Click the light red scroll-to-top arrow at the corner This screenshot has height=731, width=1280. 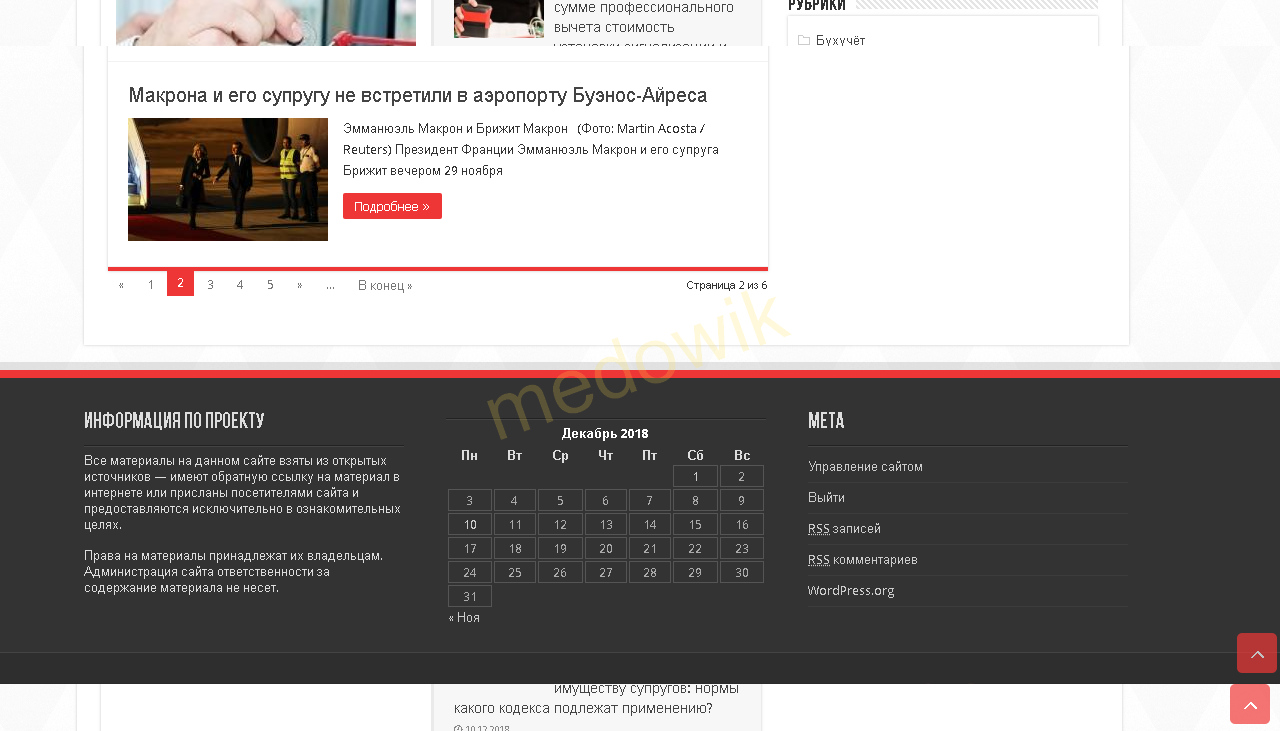(x=1250, y=704)
